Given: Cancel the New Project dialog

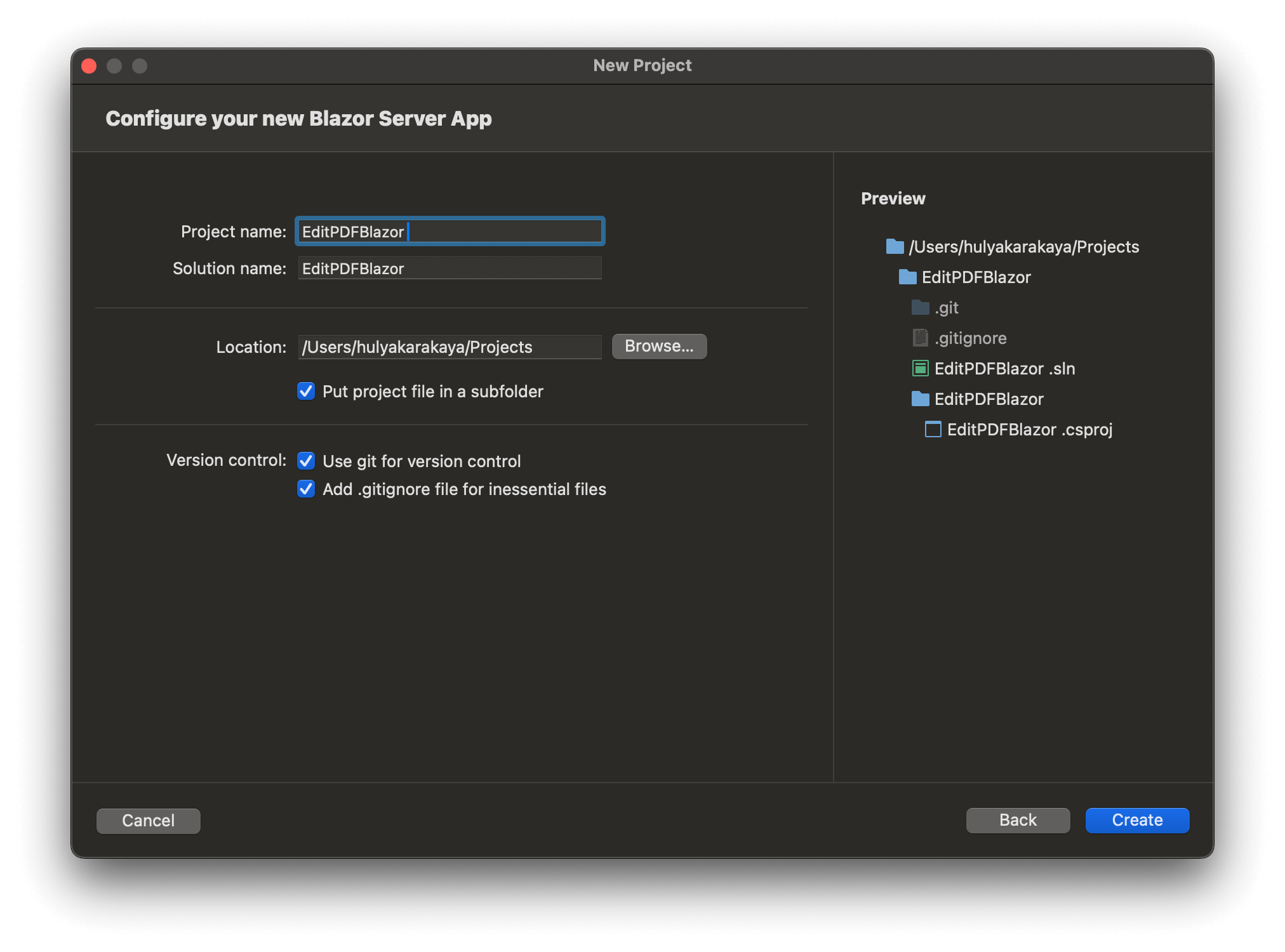Looking at the screenshot, I should 148,821.
